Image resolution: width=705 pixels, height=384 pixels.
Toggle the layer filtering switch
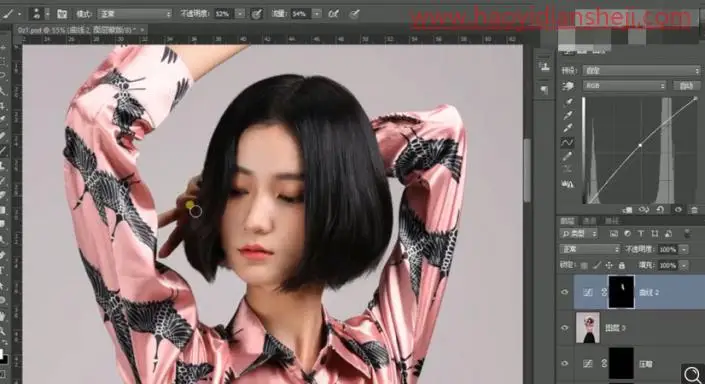687,233
